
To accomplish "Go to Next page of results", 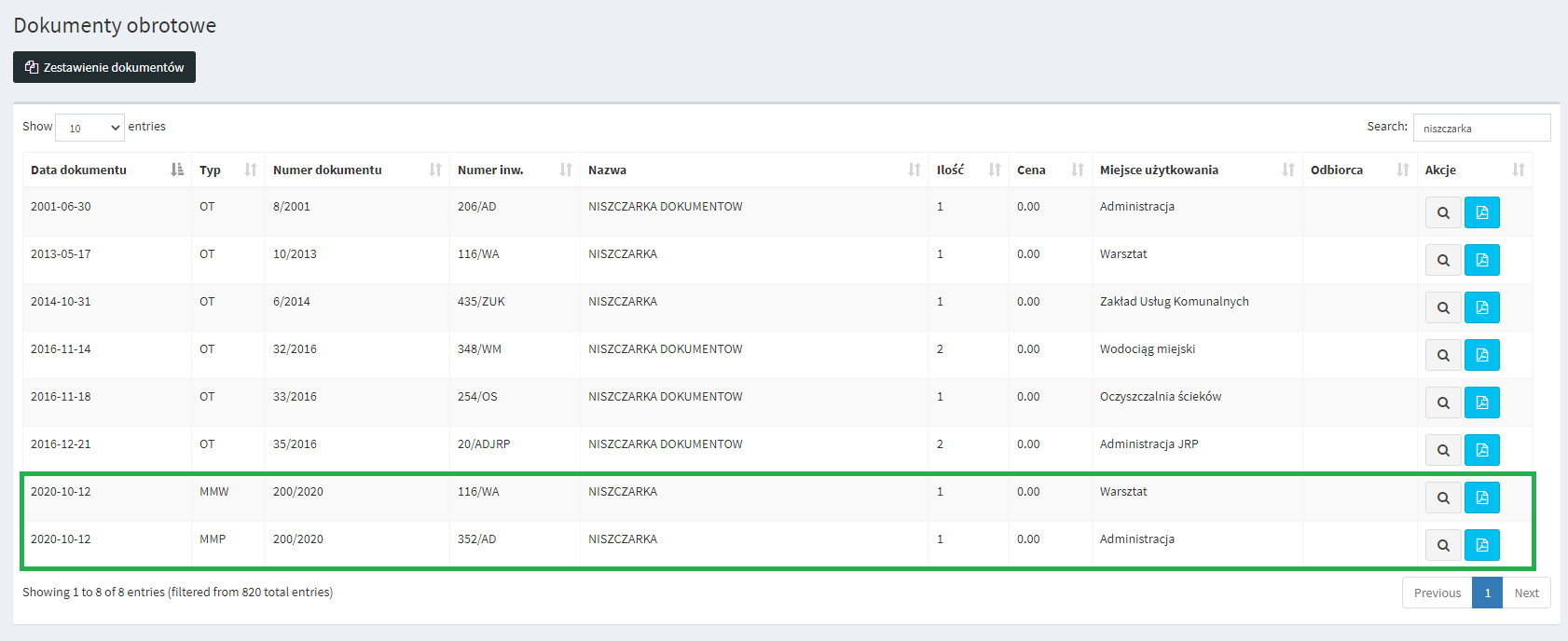I will (x=1526, y=593).
